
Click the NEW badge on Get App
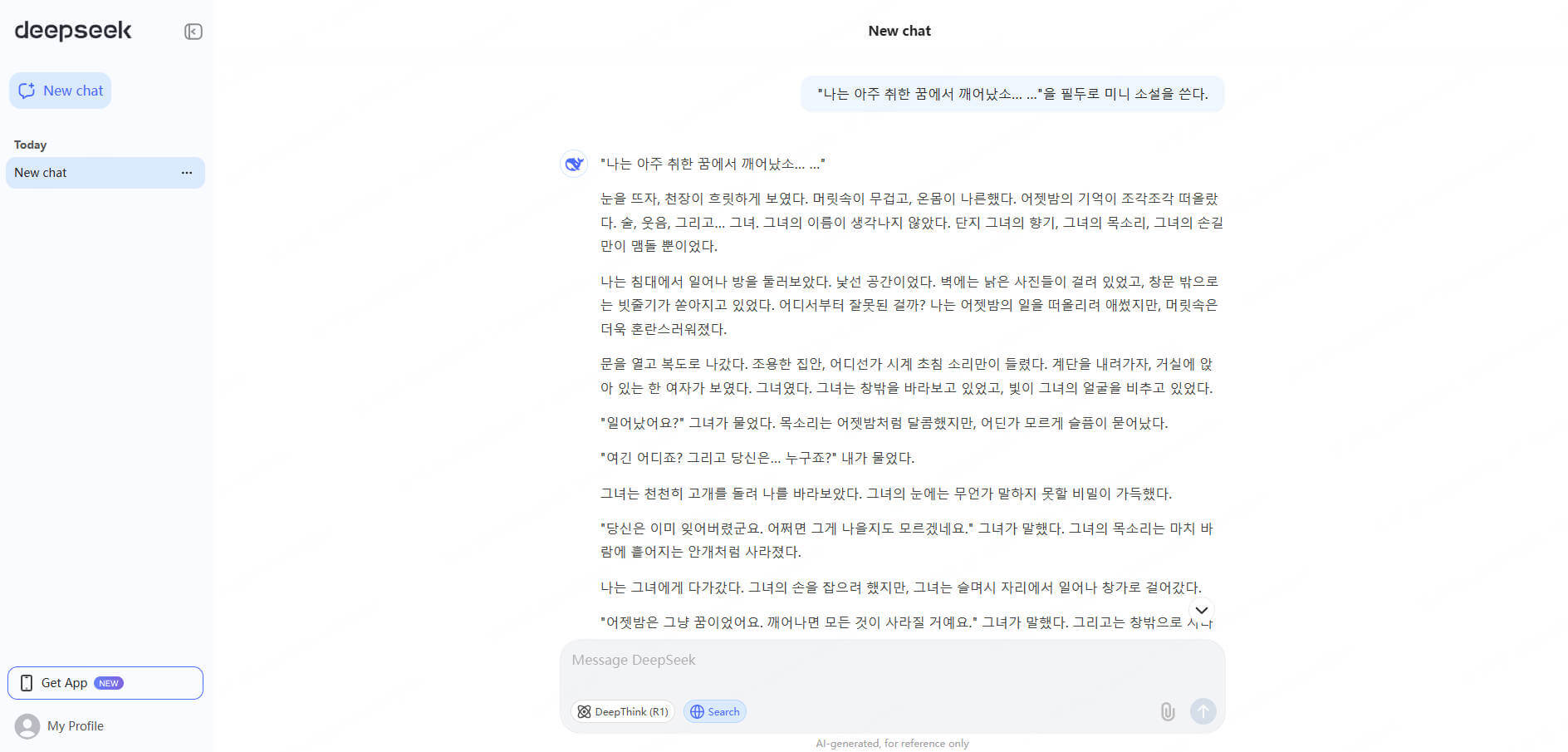pos(109,683)
